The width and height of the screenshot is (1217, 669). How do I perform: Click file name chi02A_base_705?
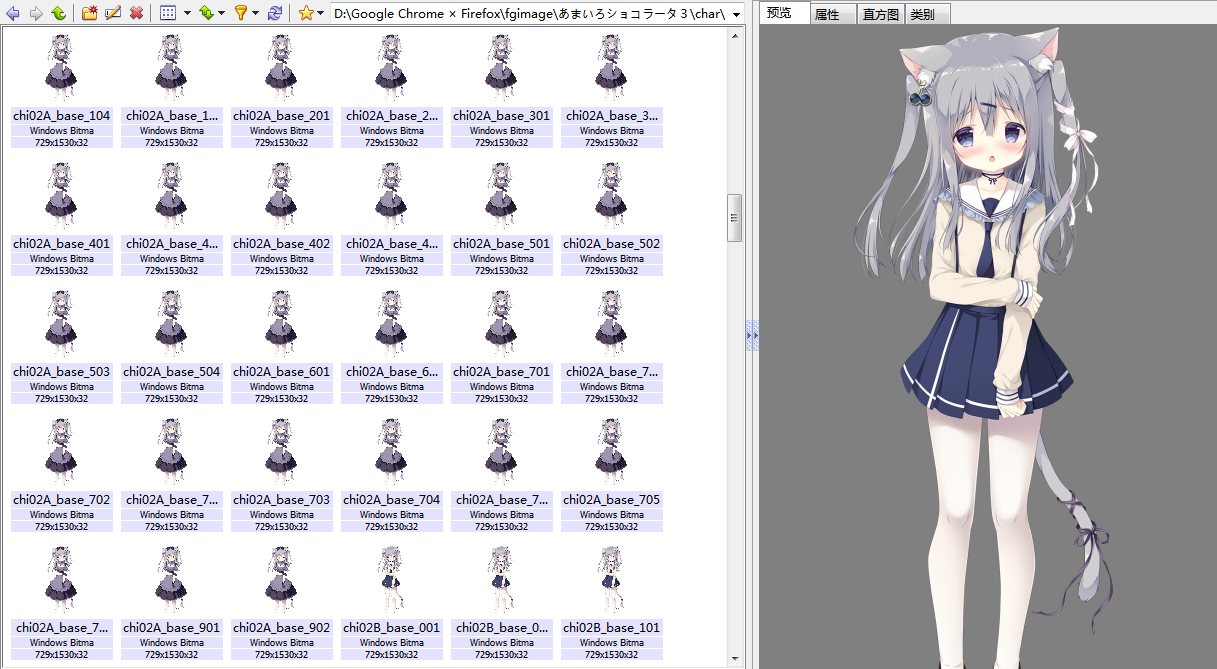[611, 500]
